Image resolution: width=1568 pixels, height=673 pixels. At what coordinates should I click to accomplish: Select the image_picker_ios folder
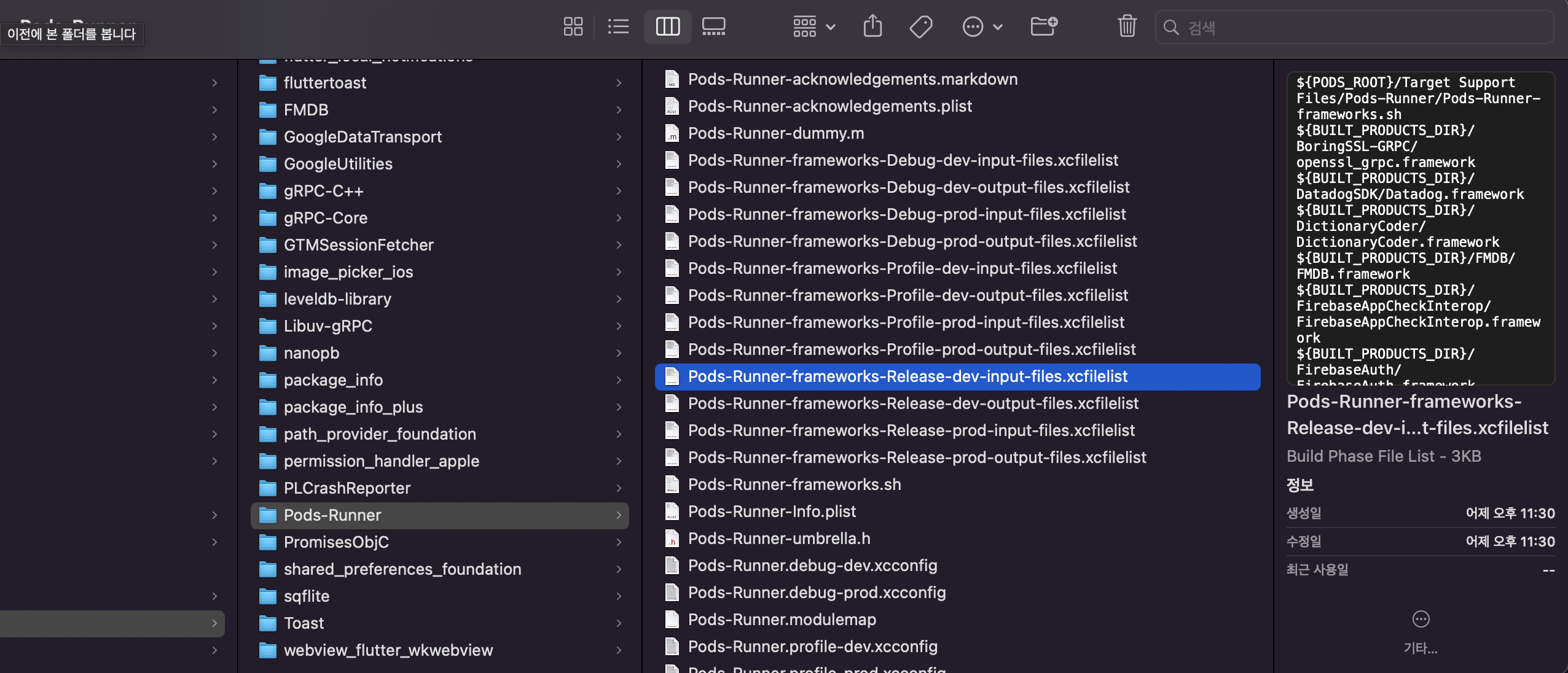coord(439,272)
